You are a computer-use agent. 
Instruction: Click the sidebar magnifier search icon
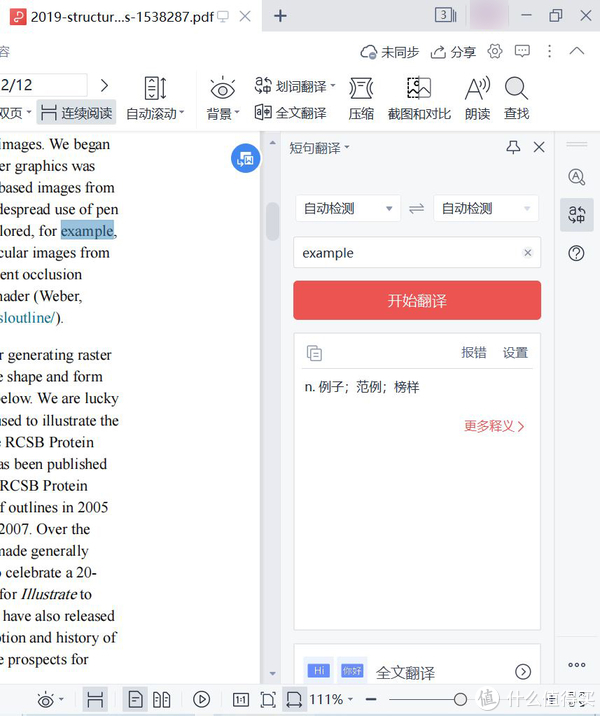(x=576, y=177)
